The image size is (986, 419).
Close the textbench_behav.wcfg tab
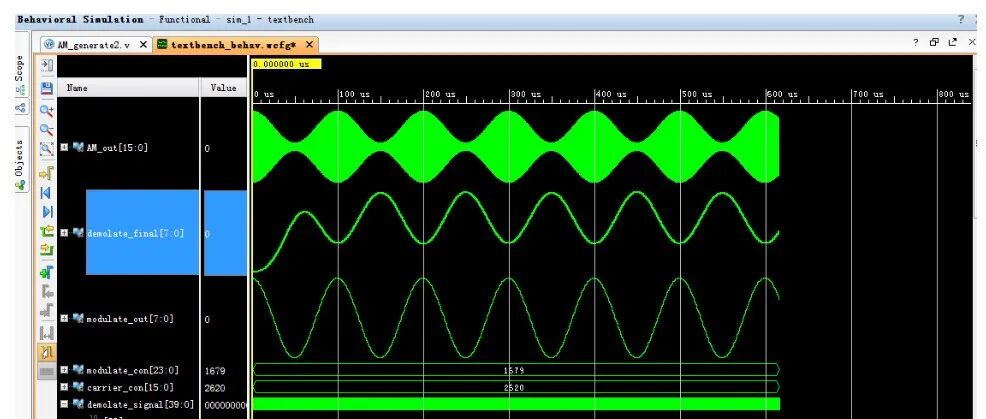pyautogui.click(x=309, y=45)
